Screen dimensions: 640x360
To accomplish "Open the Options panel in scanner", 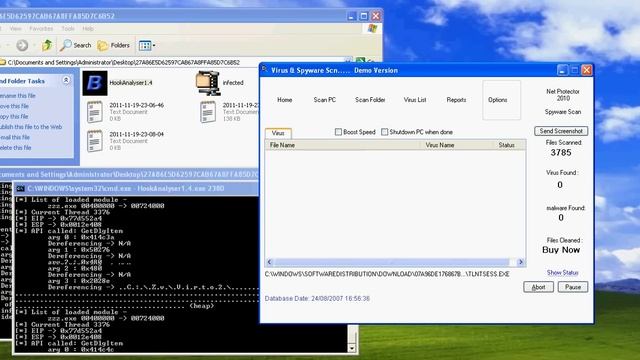I will [501, 100].
